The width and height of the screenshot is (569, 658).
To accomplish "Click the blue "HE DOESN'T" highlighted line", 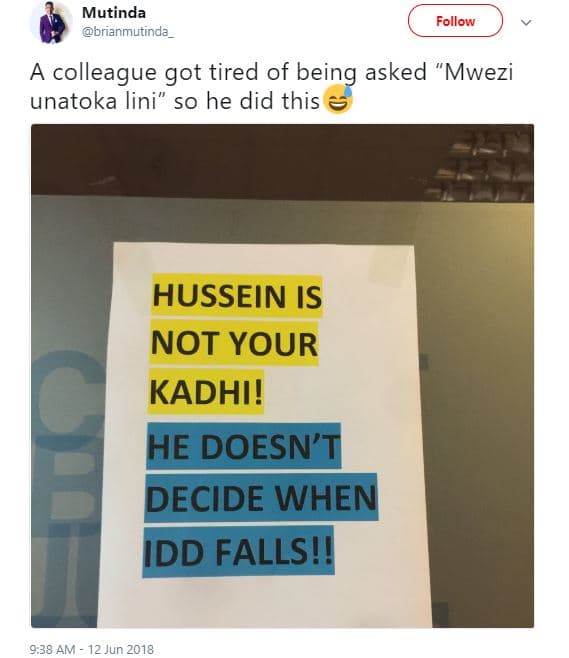I will click(x=243, y=446).
